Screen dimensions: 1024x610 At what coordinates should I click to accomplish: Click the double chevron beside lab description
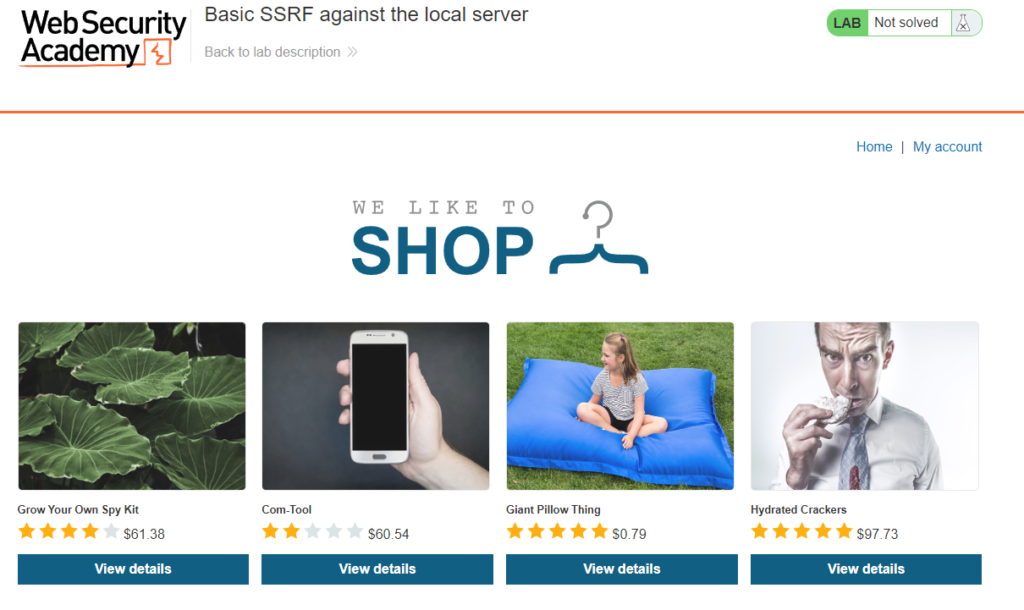(353, 52)
